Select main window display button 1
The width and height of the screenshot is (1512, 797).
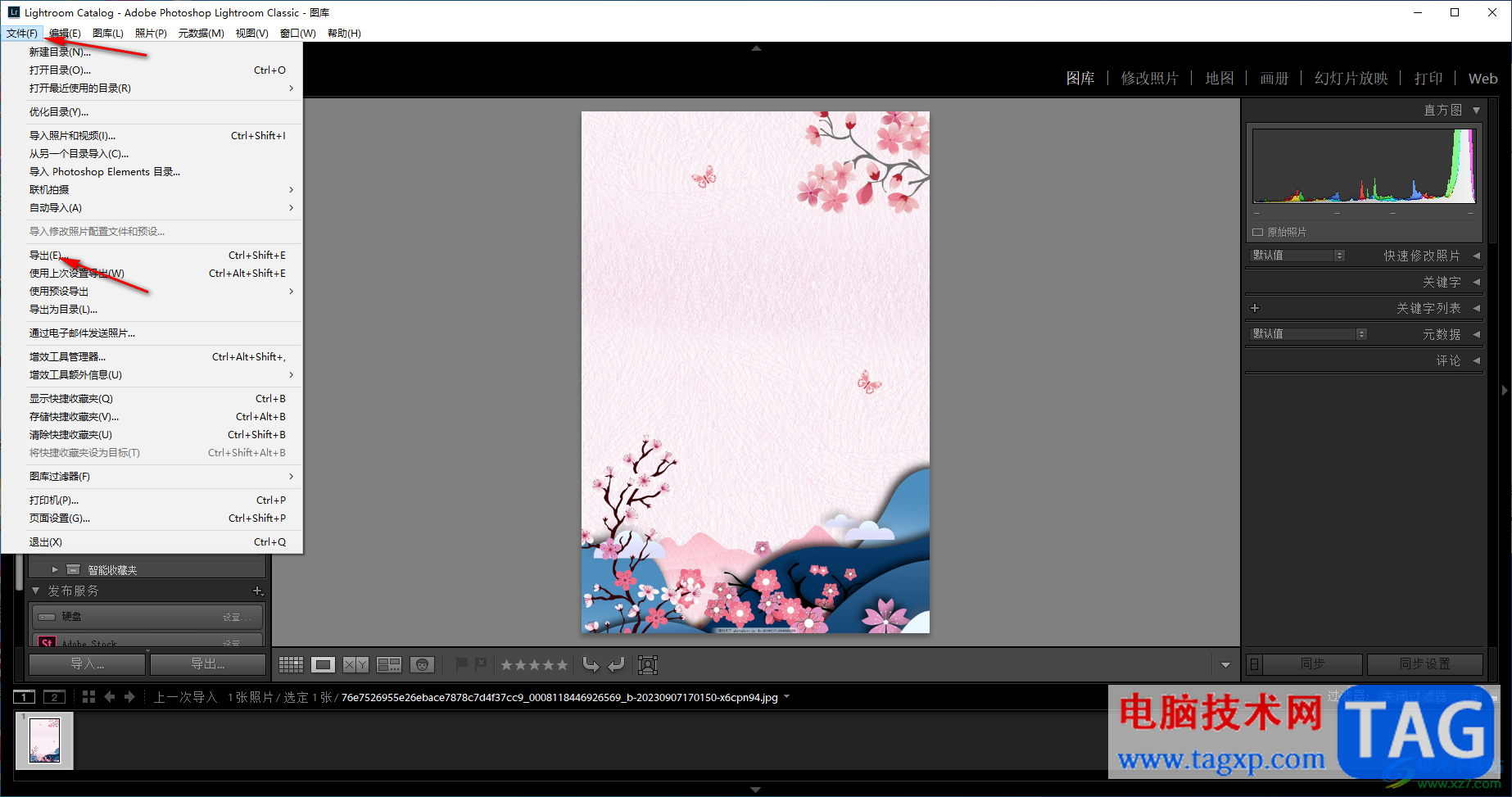(25, 697)
